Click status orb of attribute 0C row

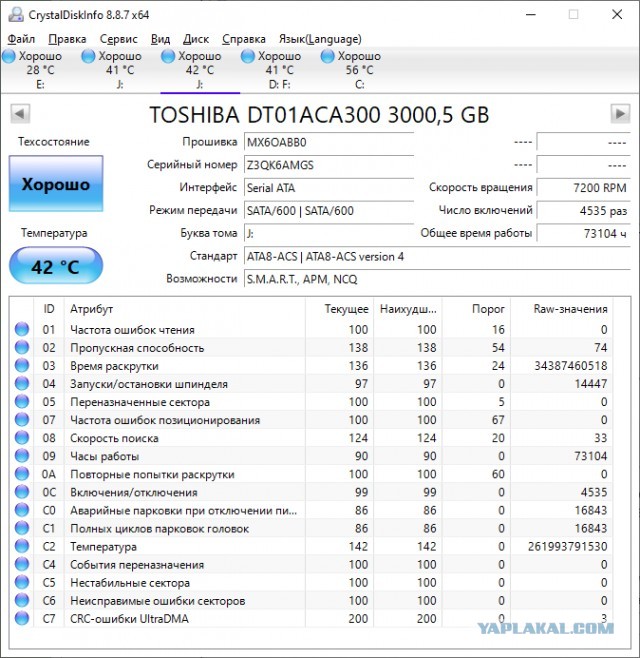(x=22, y=491)
